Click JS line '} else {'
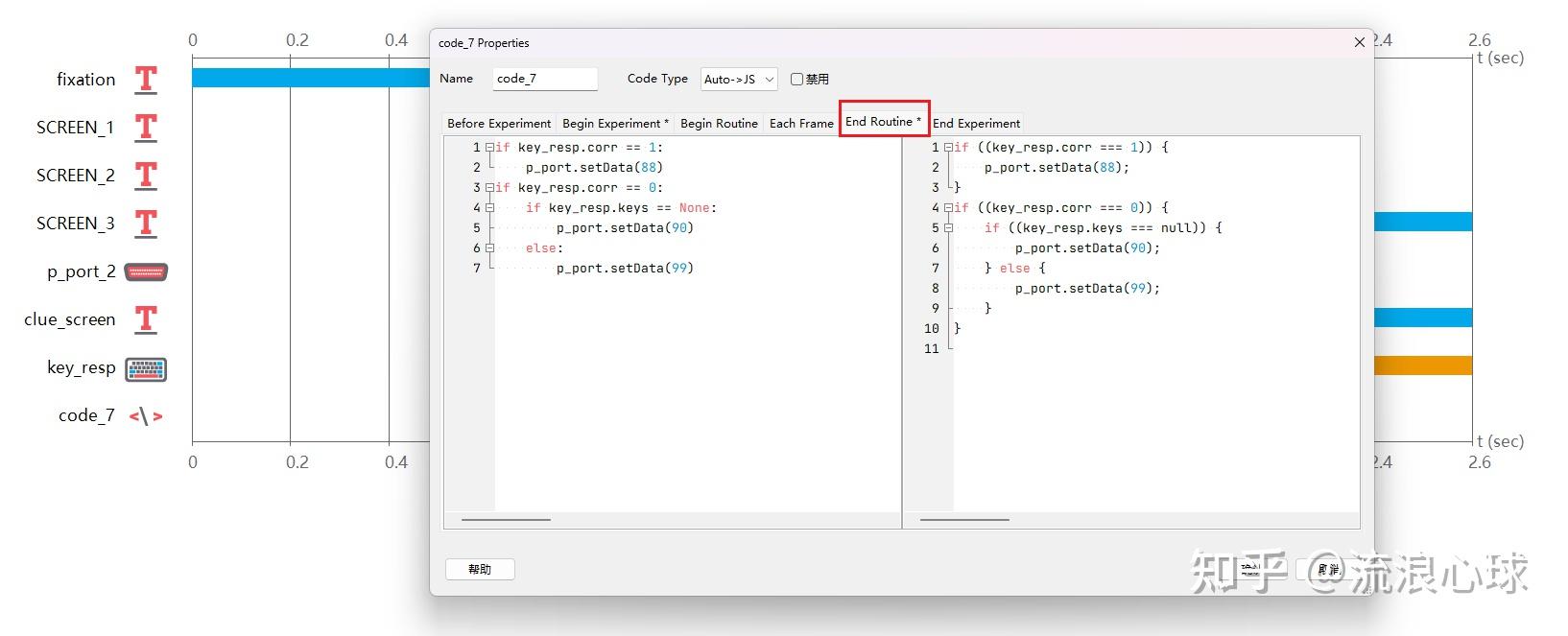This screenshot has height=636, width=1568. pos(1014,269)
